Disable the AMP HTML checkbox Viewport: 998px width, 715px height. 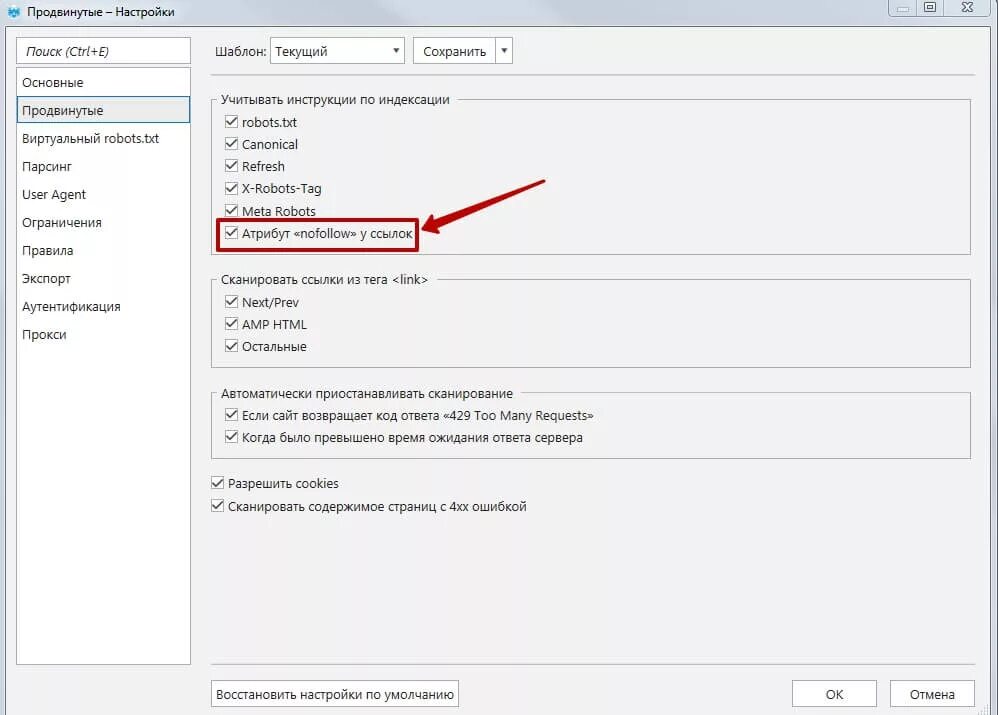pyautogui.click(x=231, y=323)
